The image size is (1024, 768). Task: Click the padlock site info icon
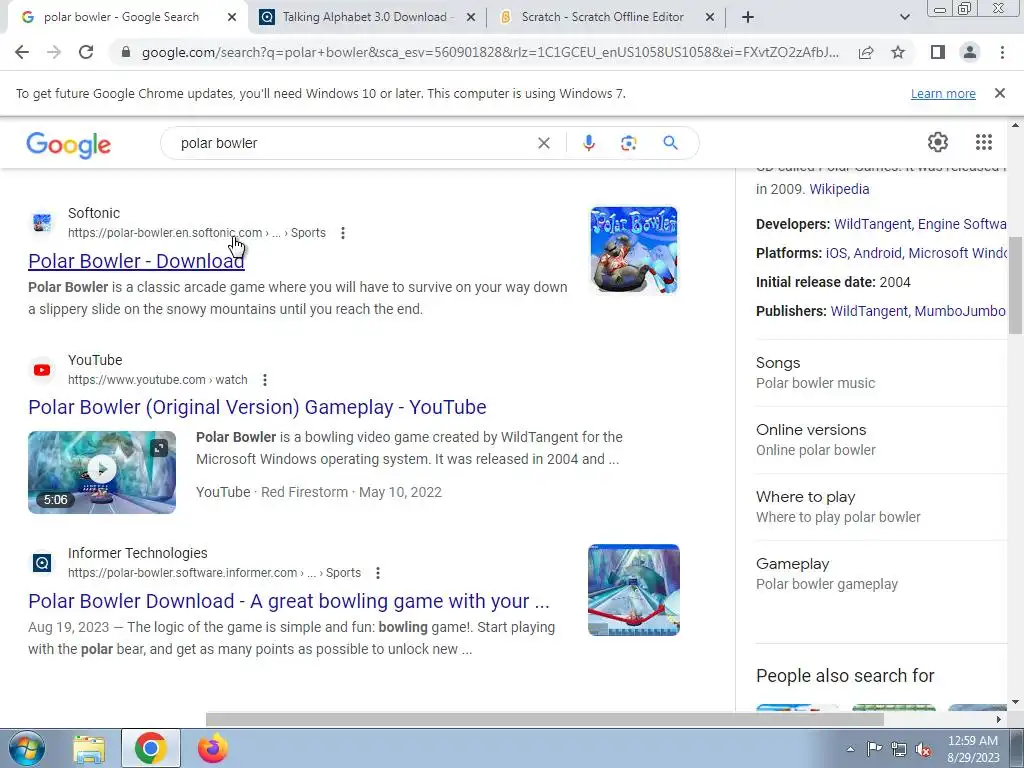[x=126, y=52]
